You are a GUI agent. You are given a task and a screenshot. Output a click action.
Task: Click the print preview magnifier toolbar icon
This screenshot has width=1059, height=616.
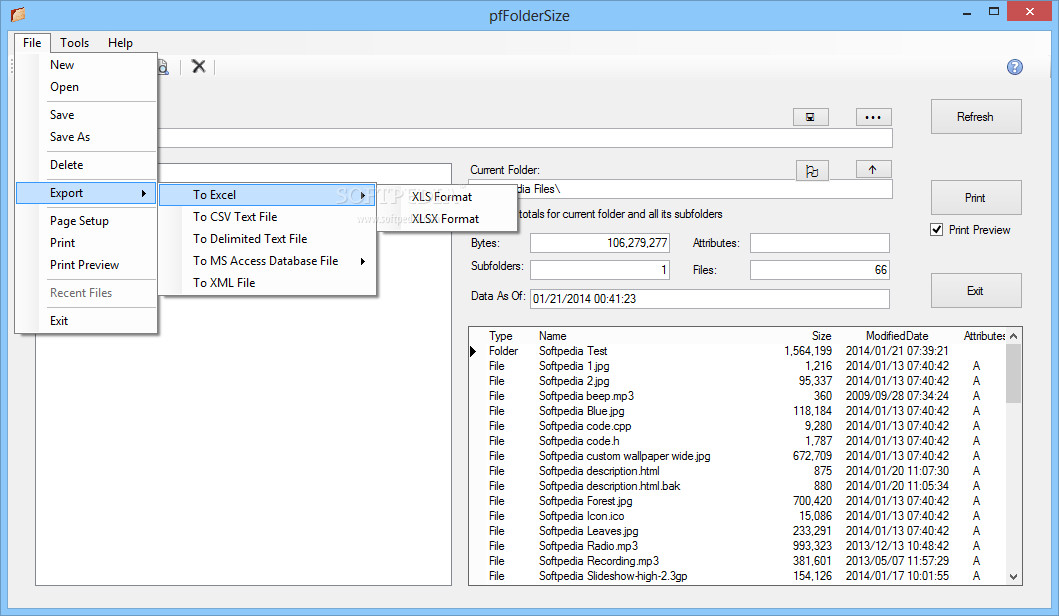tap(163, 67)
